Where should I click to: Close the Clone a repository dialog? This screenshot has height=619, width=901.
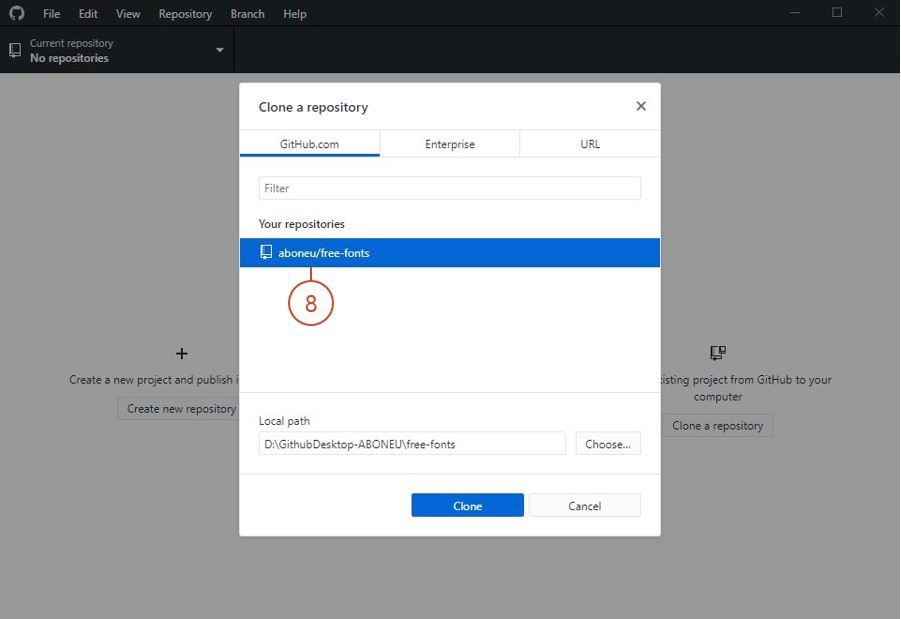click(x=641, y=106)
